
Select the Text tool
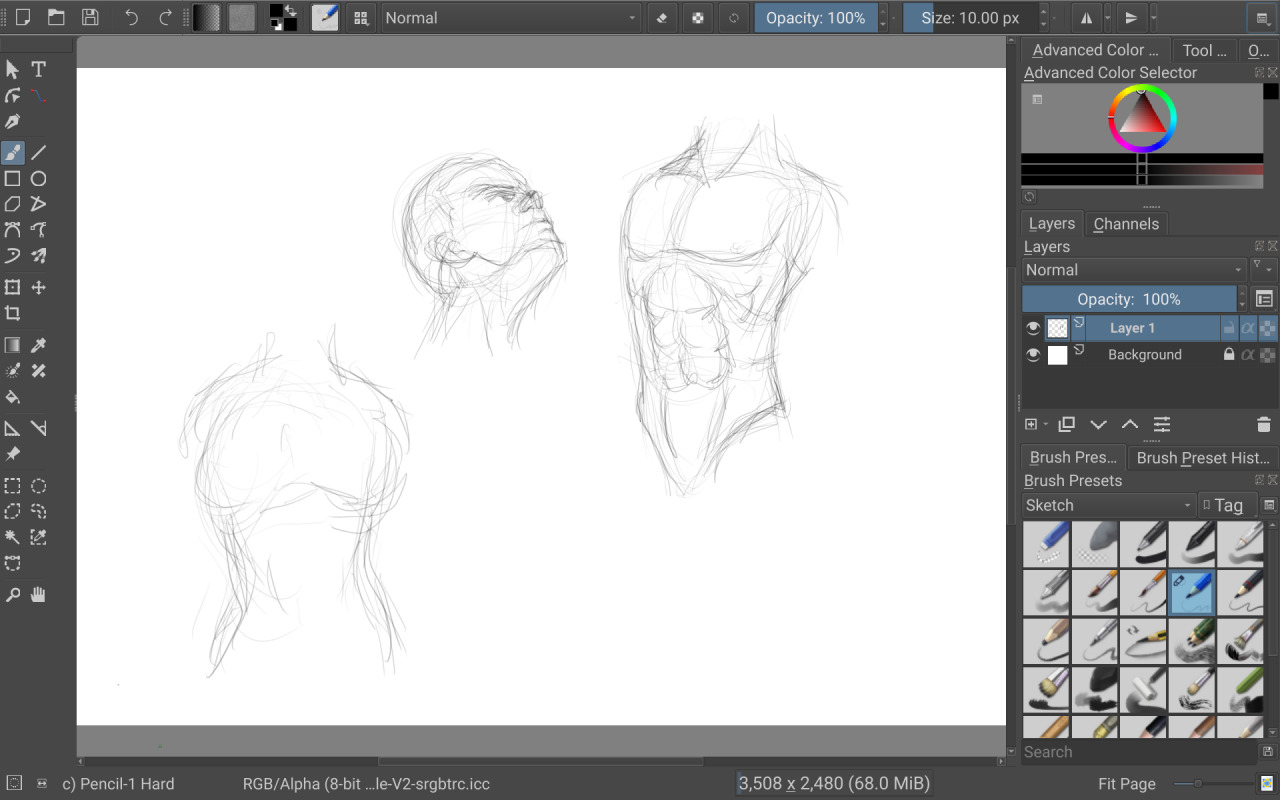click(38, 69)
